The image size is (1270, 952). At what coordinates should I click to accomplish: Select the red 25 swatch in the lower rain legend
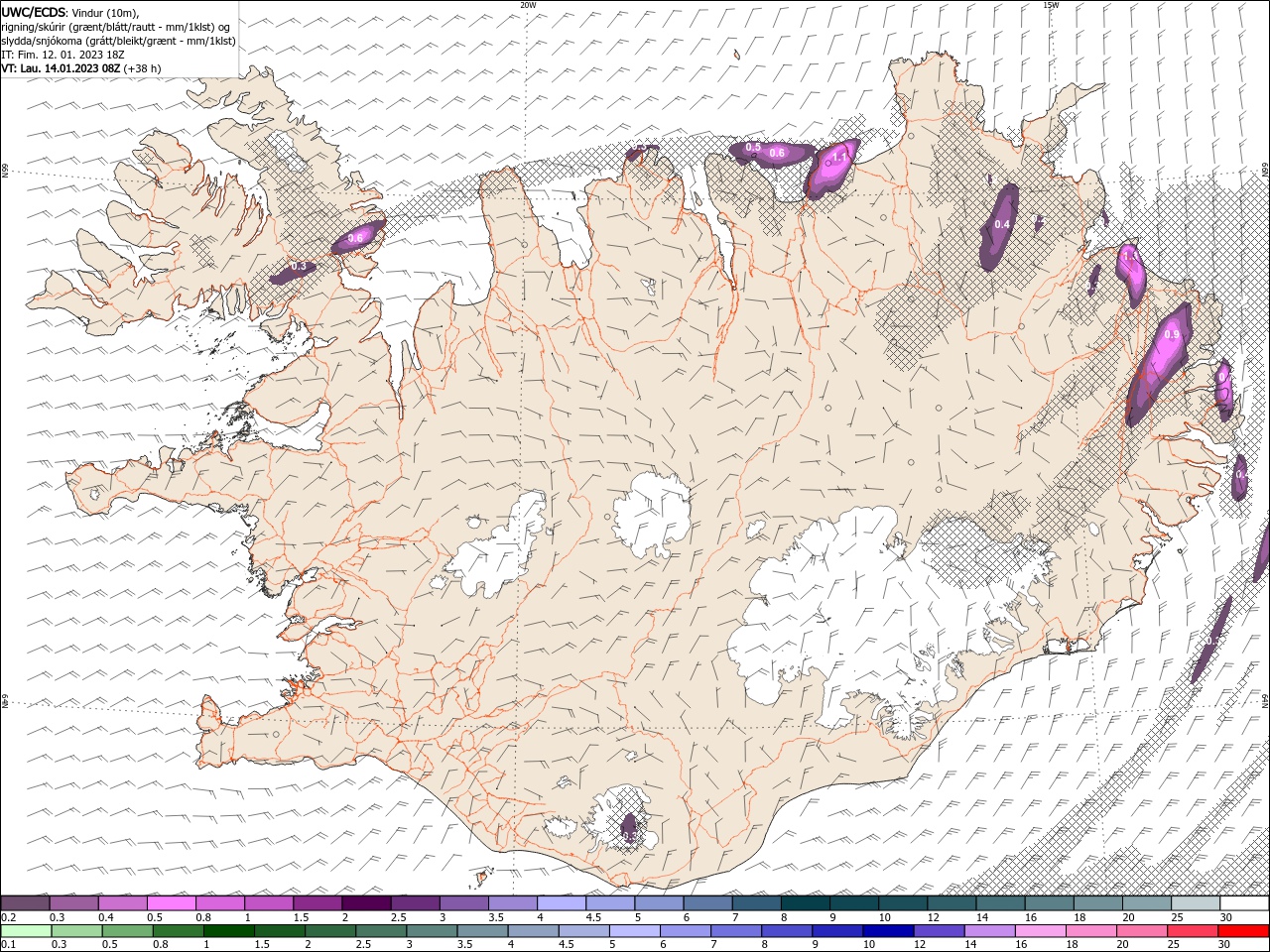1193,931
